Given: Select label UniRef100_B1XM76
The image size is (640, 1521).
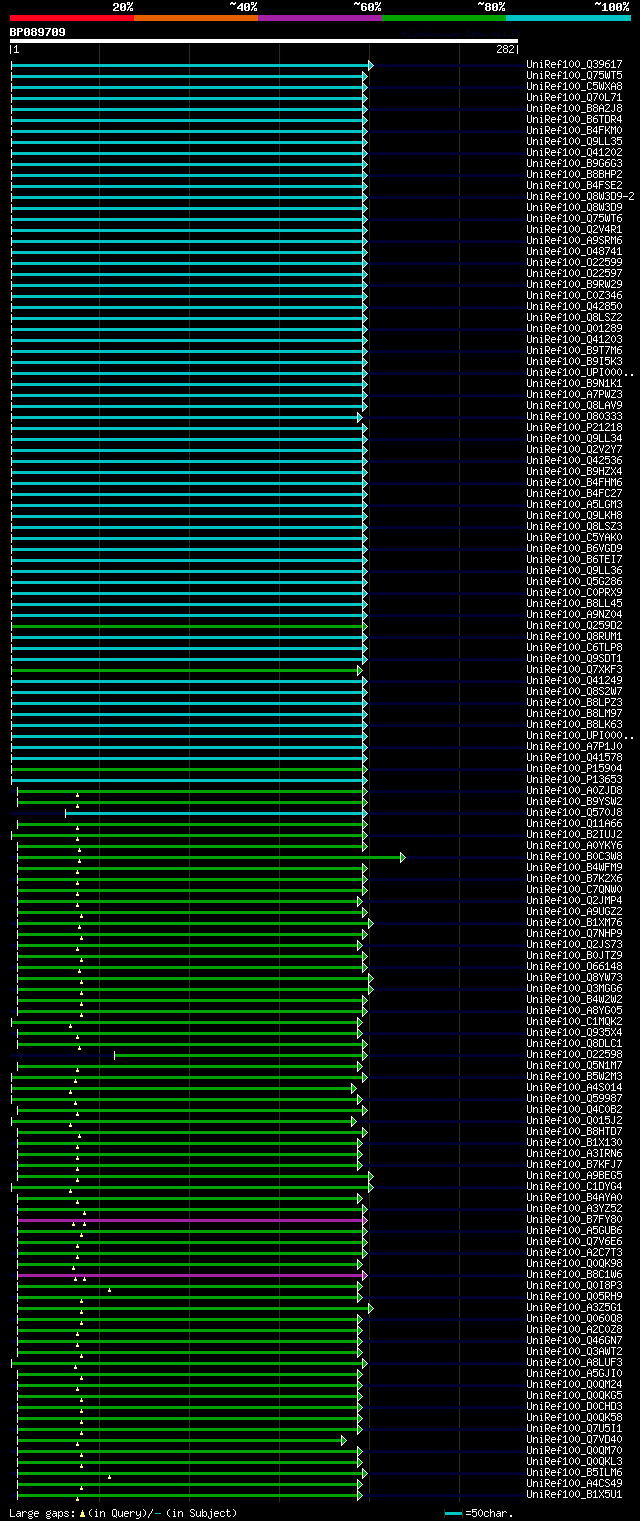Looking at the screenshot, I should pyautogui.click(x=574, y=923).
